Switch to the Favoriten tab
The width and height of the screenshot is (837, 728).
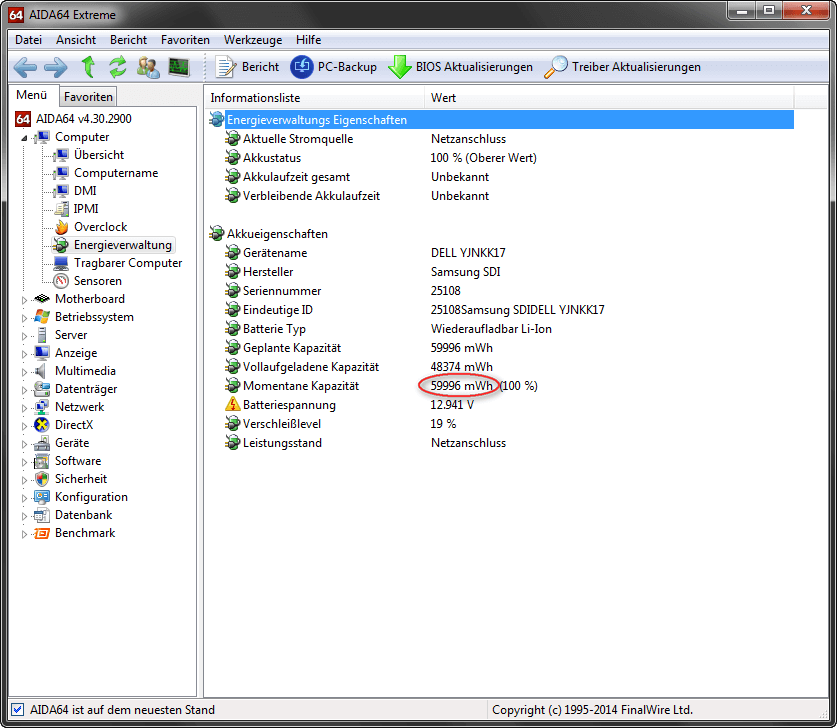[x=88, y=97]
